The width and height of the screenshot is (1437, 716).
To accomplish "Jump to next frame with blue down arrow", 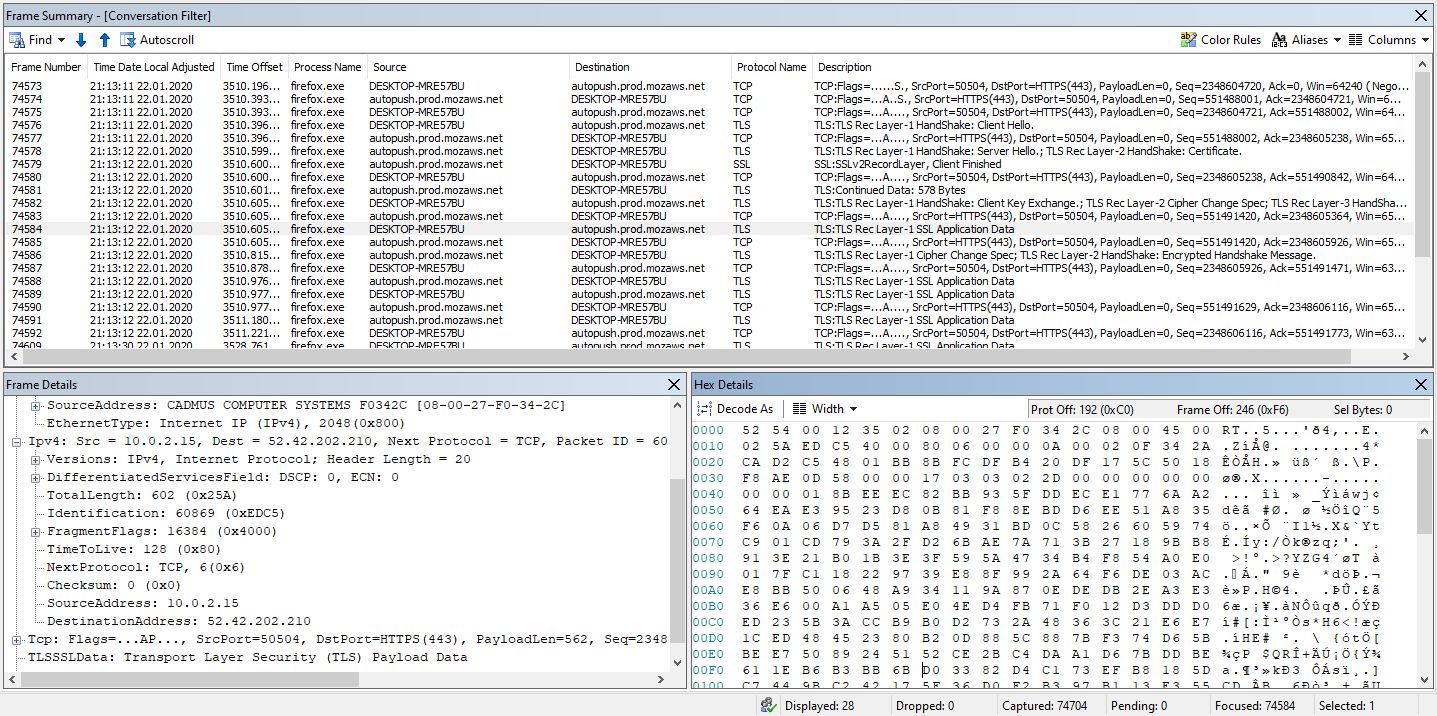I will point(81,40).
